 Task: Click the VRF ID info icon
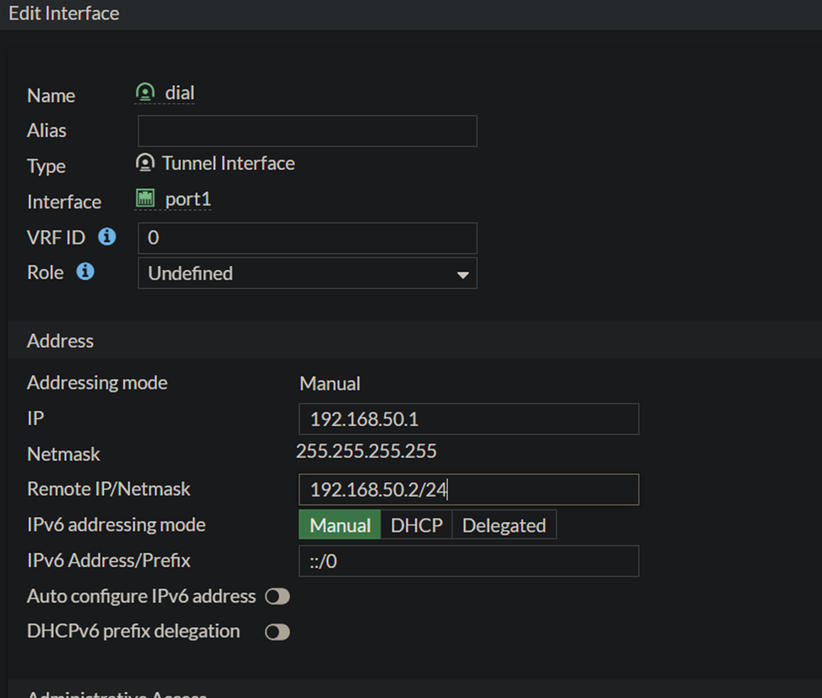point(107,237)
